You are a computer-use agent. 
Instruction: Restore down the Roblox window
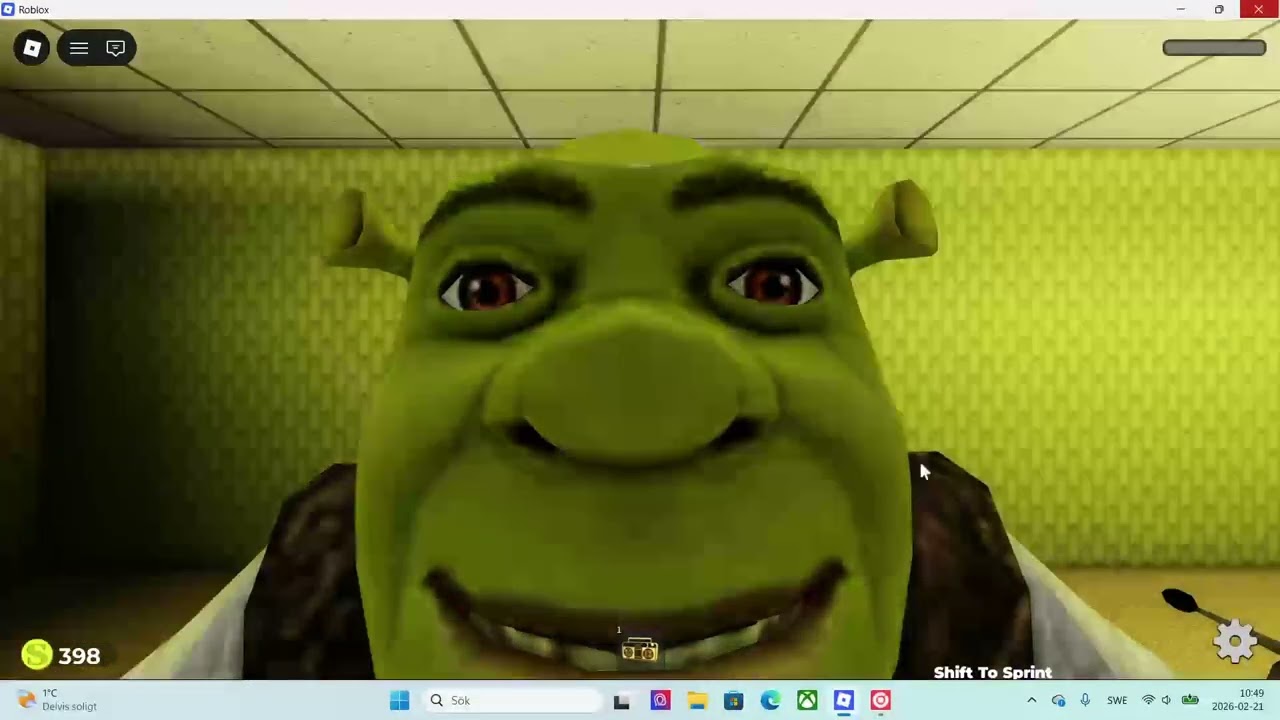coord(1219,9)
